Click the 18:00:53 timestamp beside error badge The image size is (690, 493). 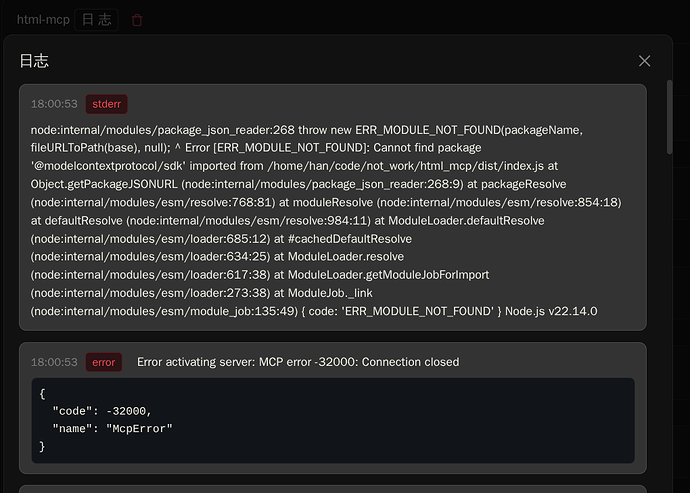click(54, 362)
